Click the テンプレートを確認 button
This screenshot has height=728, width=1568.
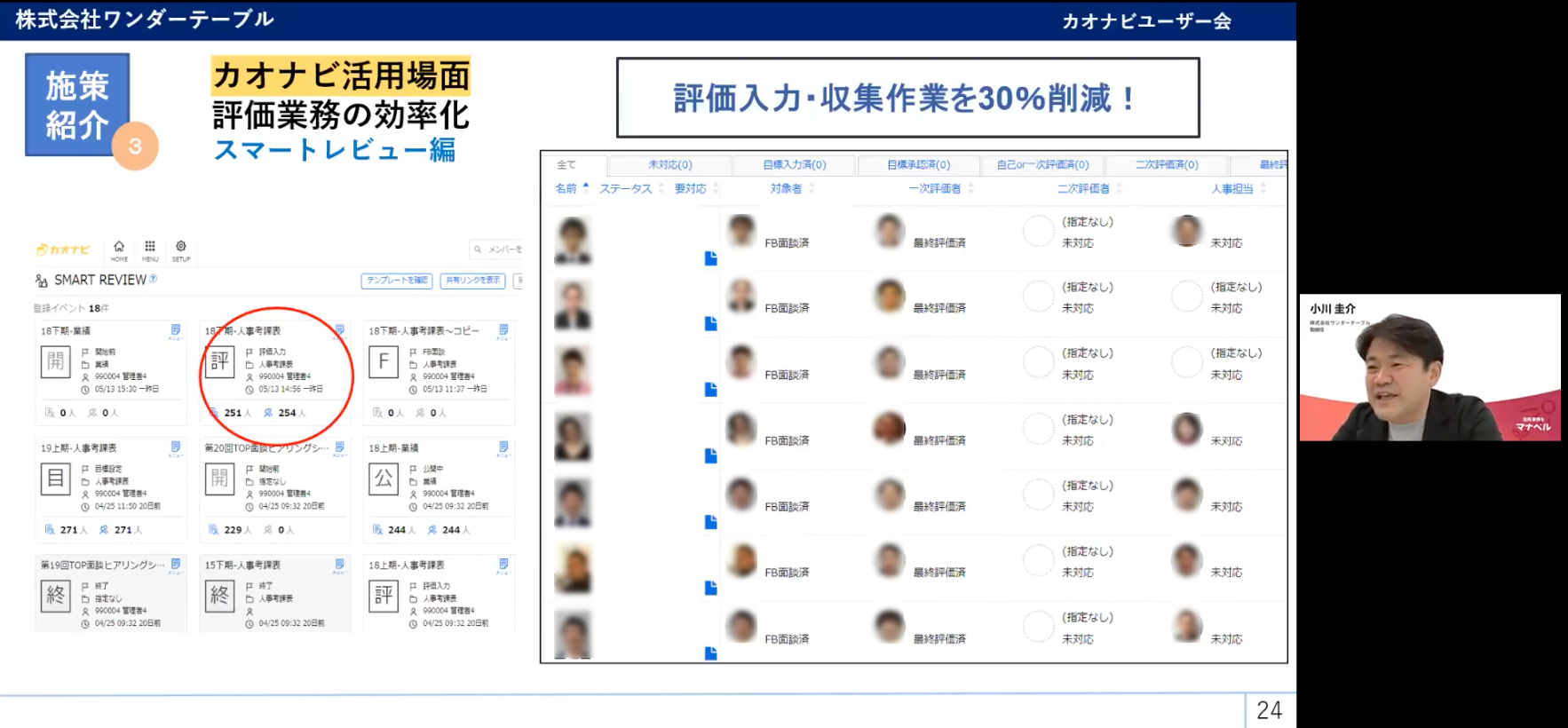pos(397,281)
